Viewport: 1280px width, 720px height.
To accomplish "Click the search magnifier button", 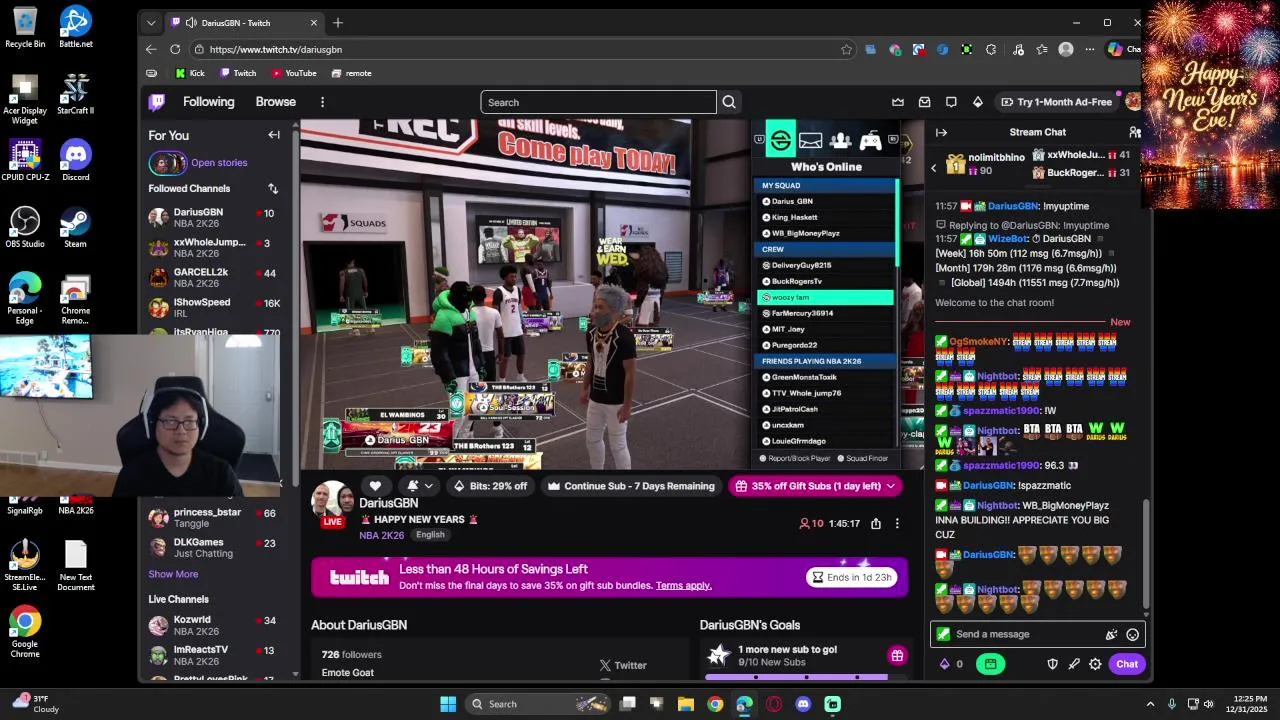I will tap(729, 102).
